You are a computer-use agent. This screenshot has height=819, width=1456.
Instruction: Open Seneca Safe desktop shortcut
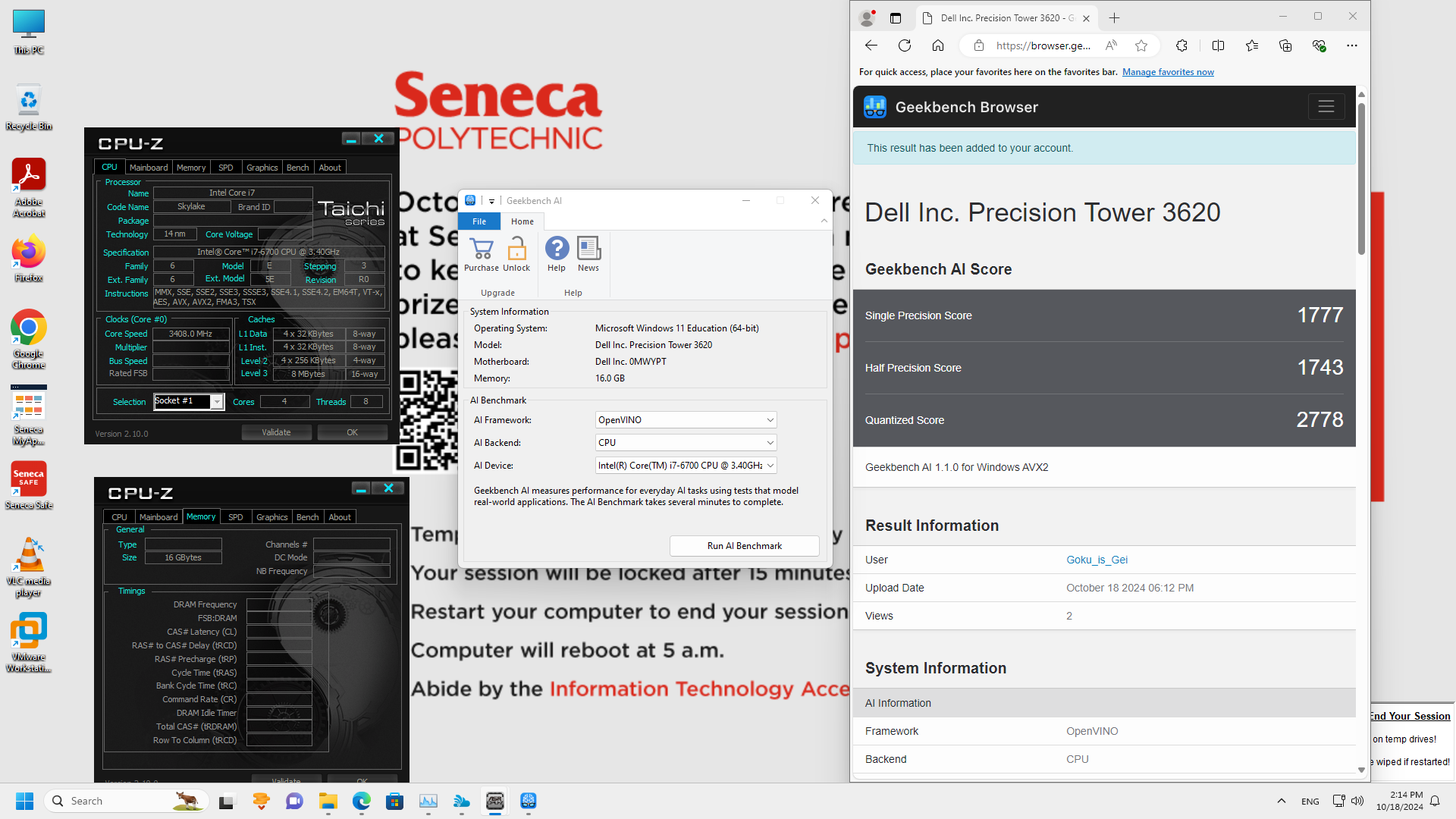pyautogui.click(x=29, y=485)
